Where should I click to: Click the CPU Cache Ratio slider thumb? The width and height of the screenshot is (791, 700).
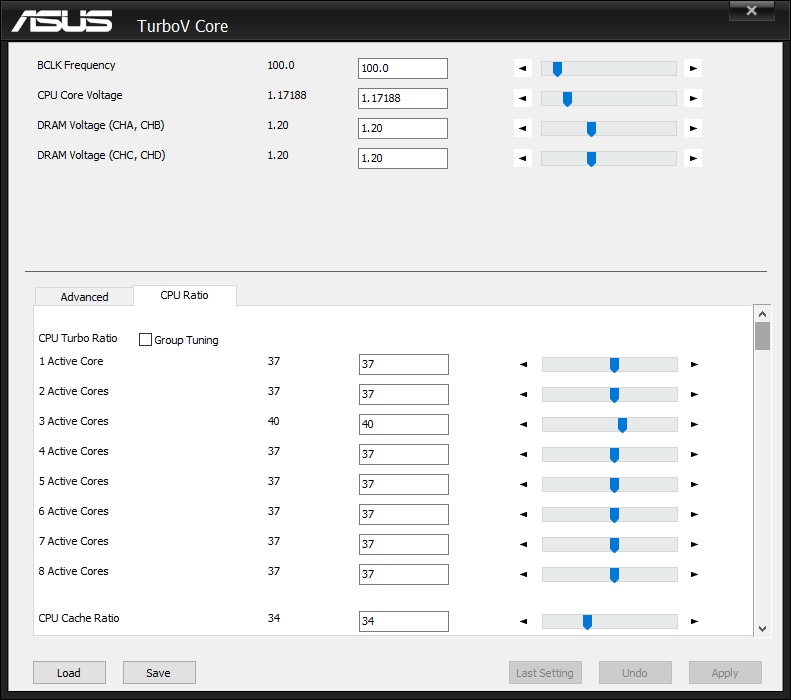pyautogui.click(x=587, y=622)
